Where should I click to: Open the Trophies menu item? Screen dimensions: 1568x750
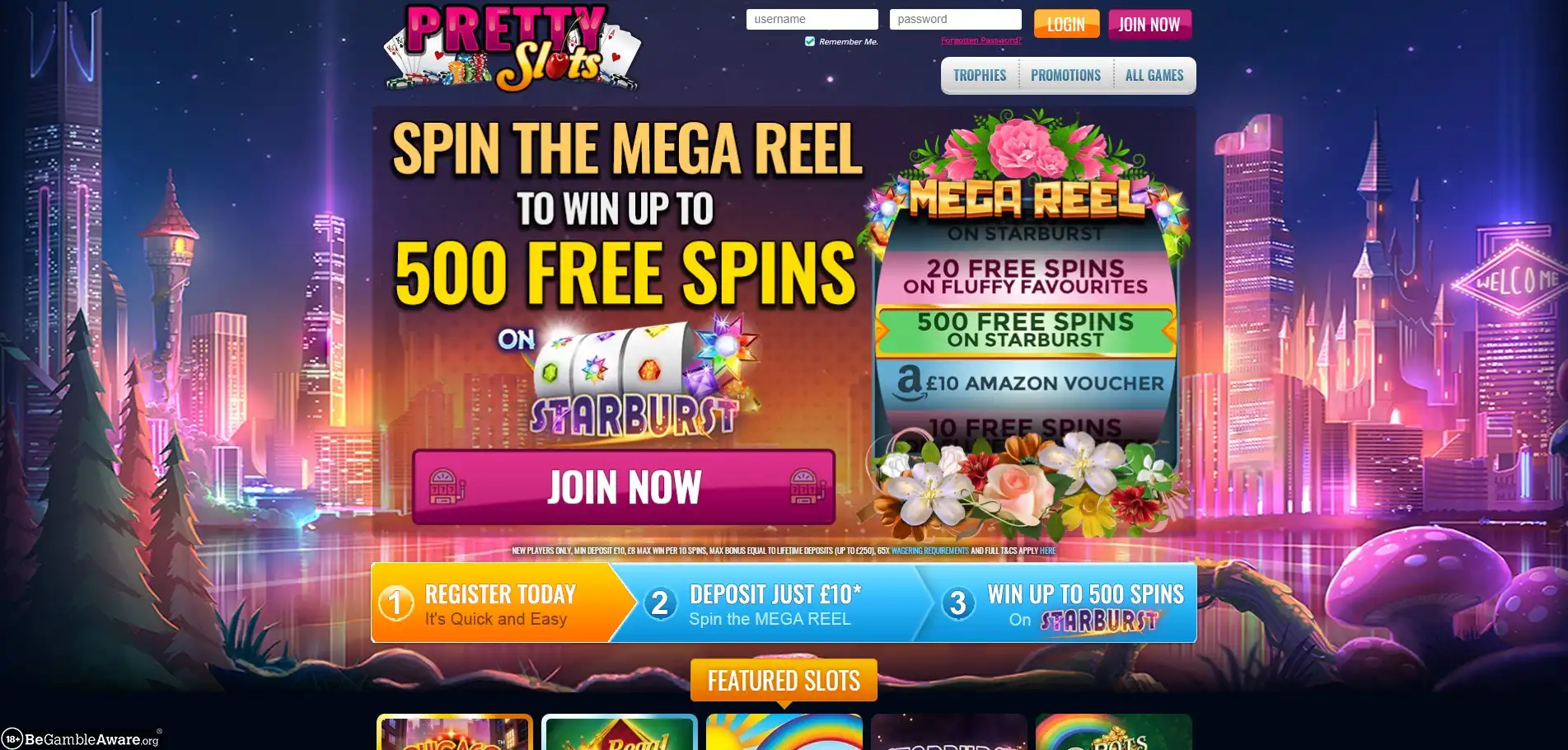(980, 75)
